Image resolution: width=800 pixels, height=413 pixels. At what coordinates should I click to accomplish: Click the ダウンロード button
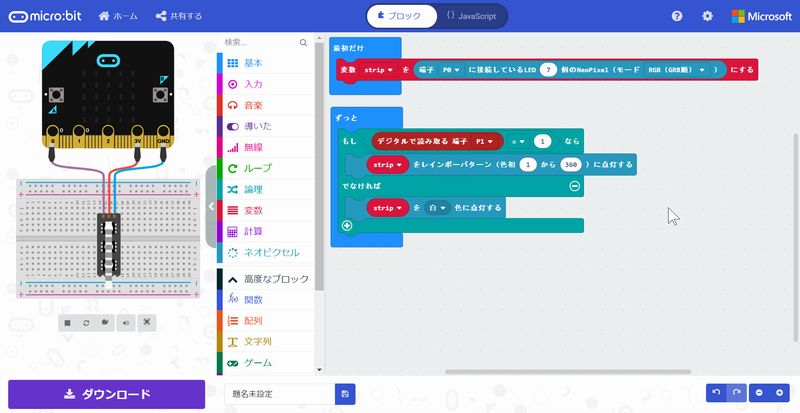[106, 394]
